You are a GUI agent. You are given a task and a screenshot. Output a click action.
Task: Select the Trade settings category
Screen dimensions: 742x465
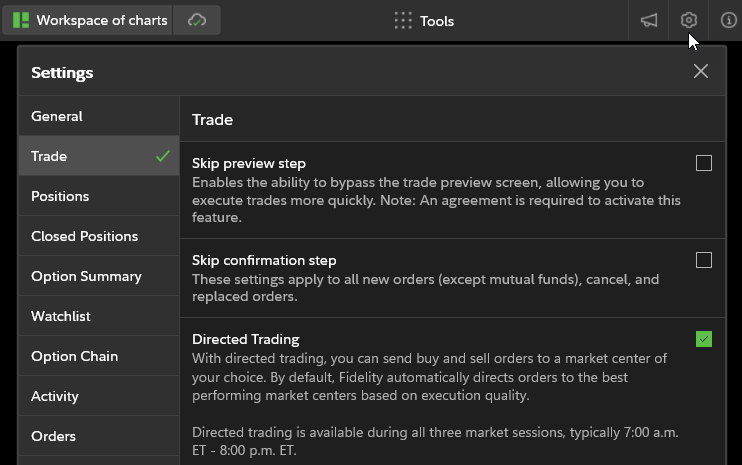tap(50, 156)
